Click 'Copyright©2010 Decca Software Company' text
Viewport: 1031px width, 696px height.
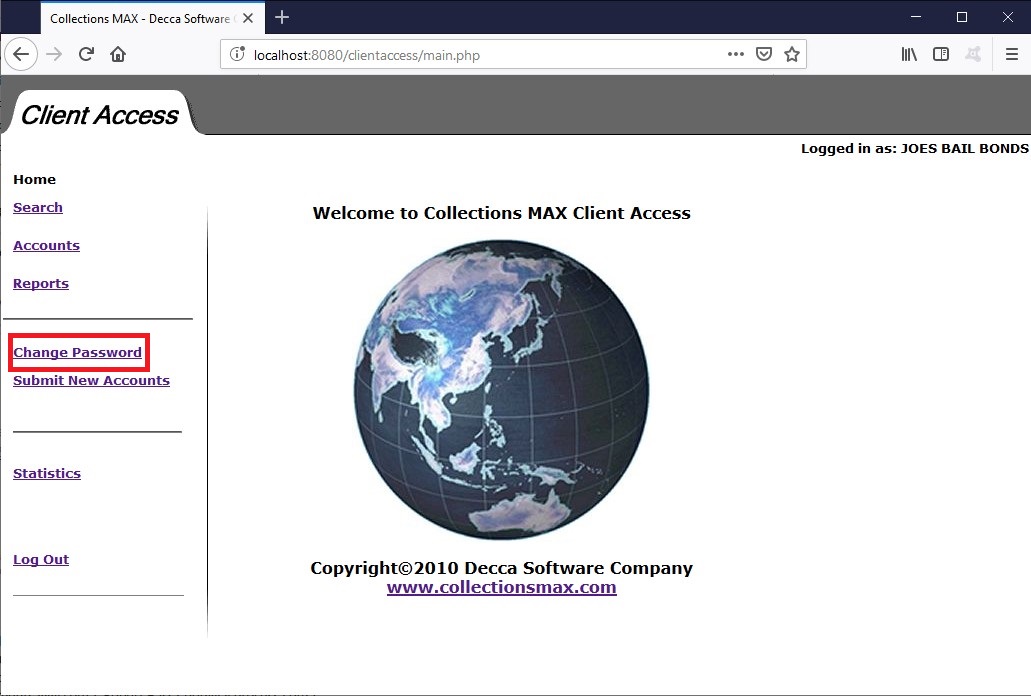tap(502, 568)
